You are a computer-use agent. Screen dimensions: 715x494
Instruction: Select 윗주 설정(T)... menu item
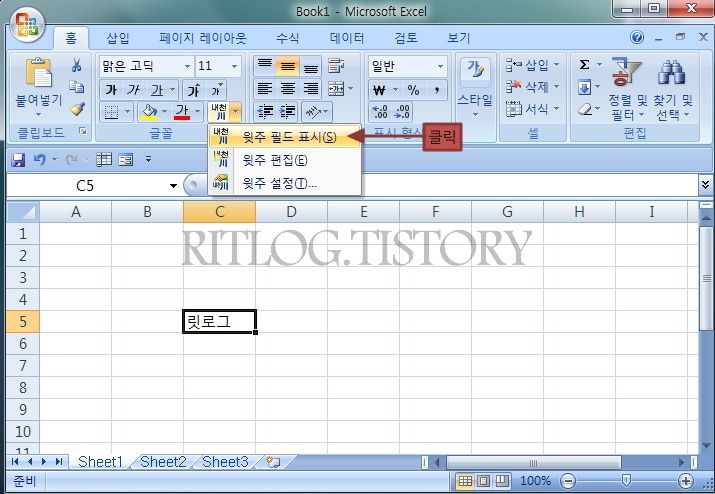point(285,183)
